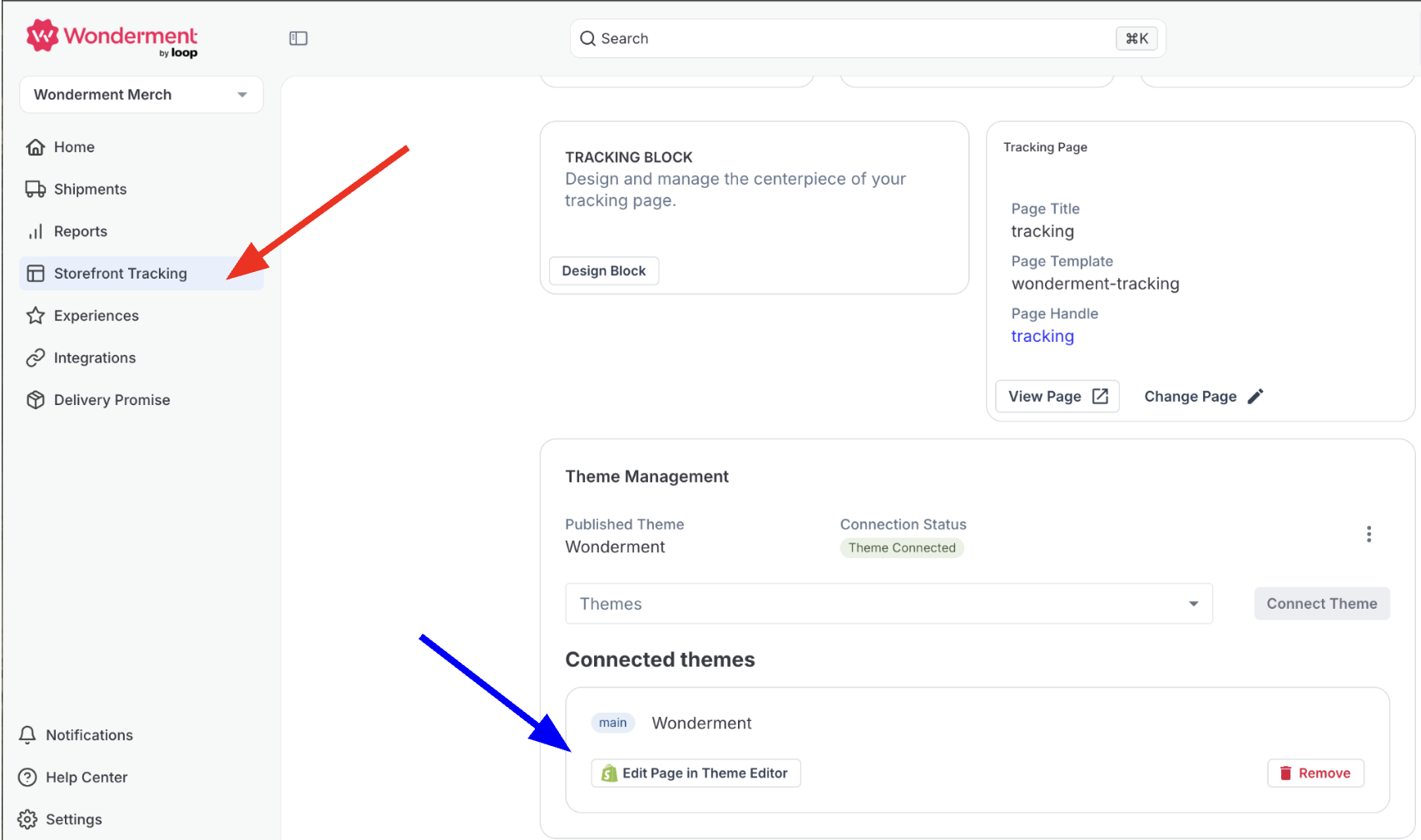This screenshot has width=1421, height=840.
Task: Click the Delivery Promise box icon
Action: 35,400
